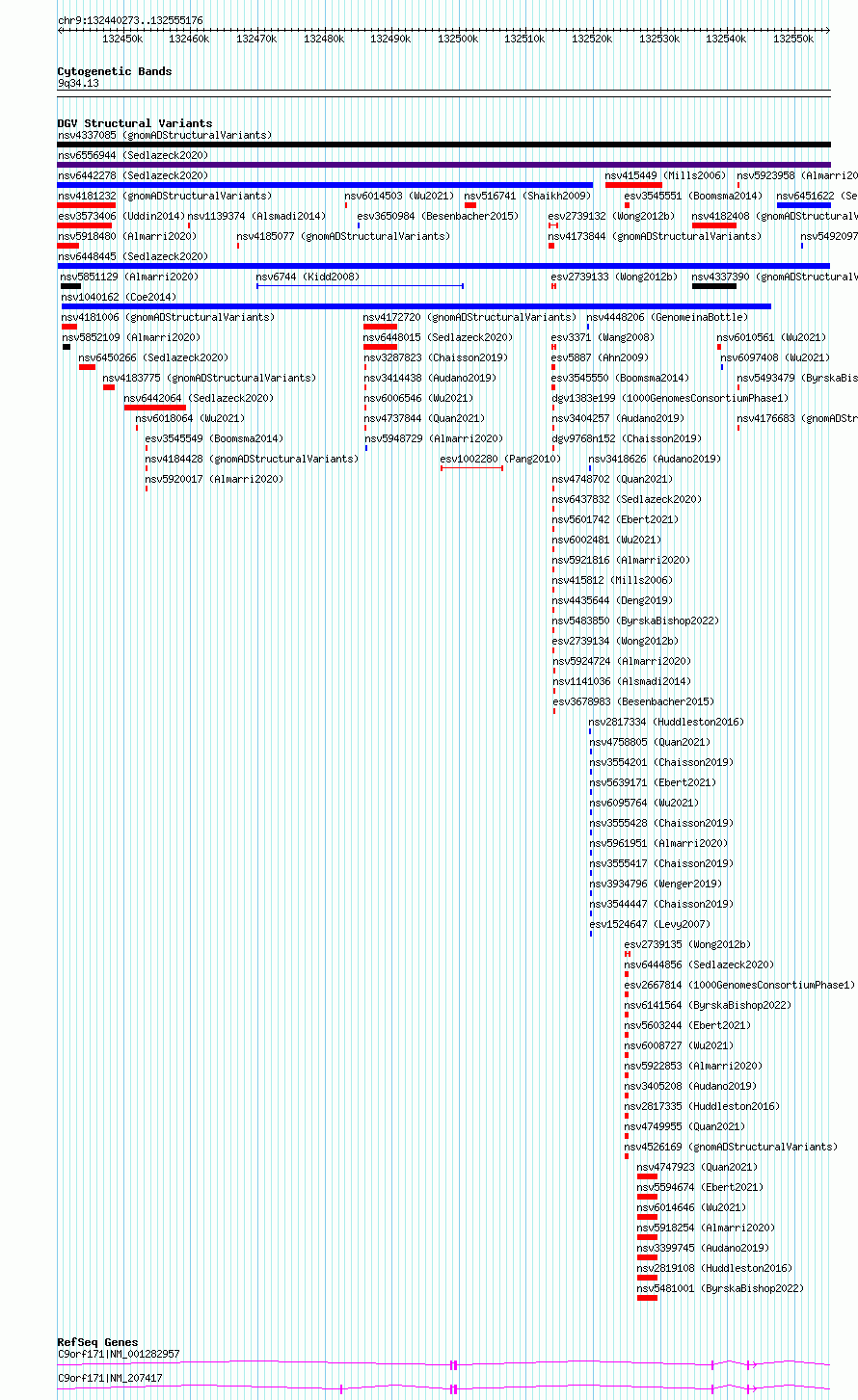858x1400 pixels.
Task: Click nsv4181006 gnomAD variant label
Action: click(168, 317)
